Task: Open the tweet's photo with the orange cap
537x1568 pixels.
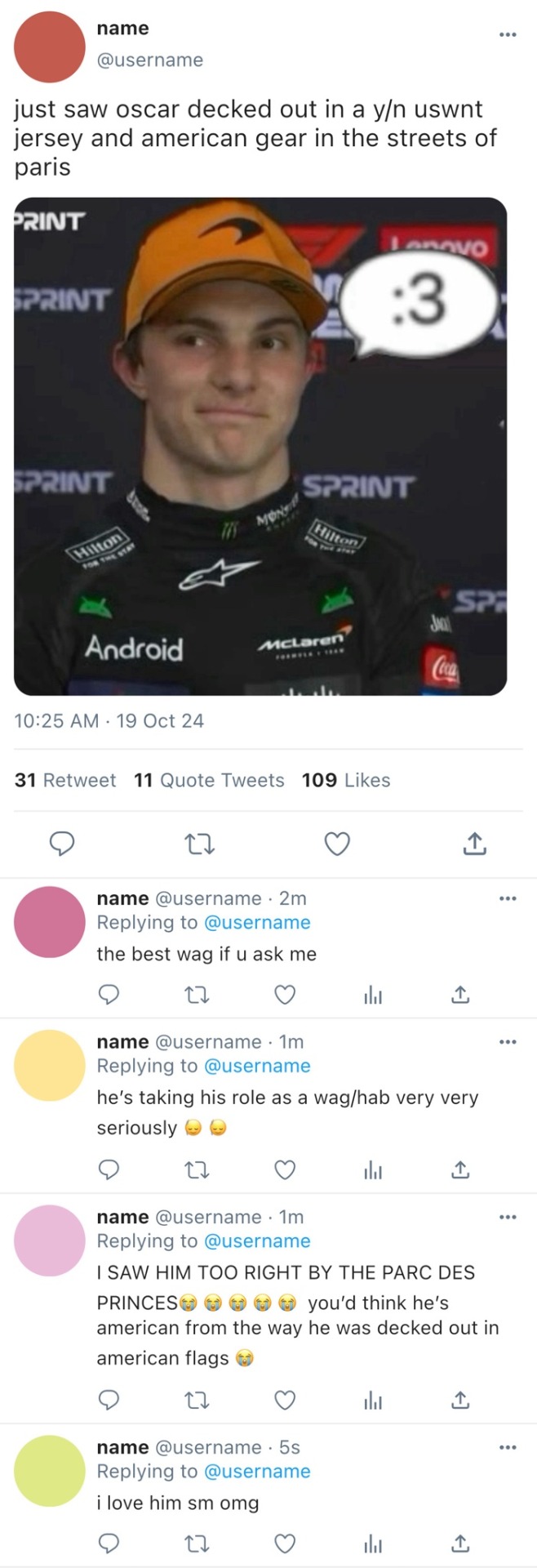Action: (260, 446)
